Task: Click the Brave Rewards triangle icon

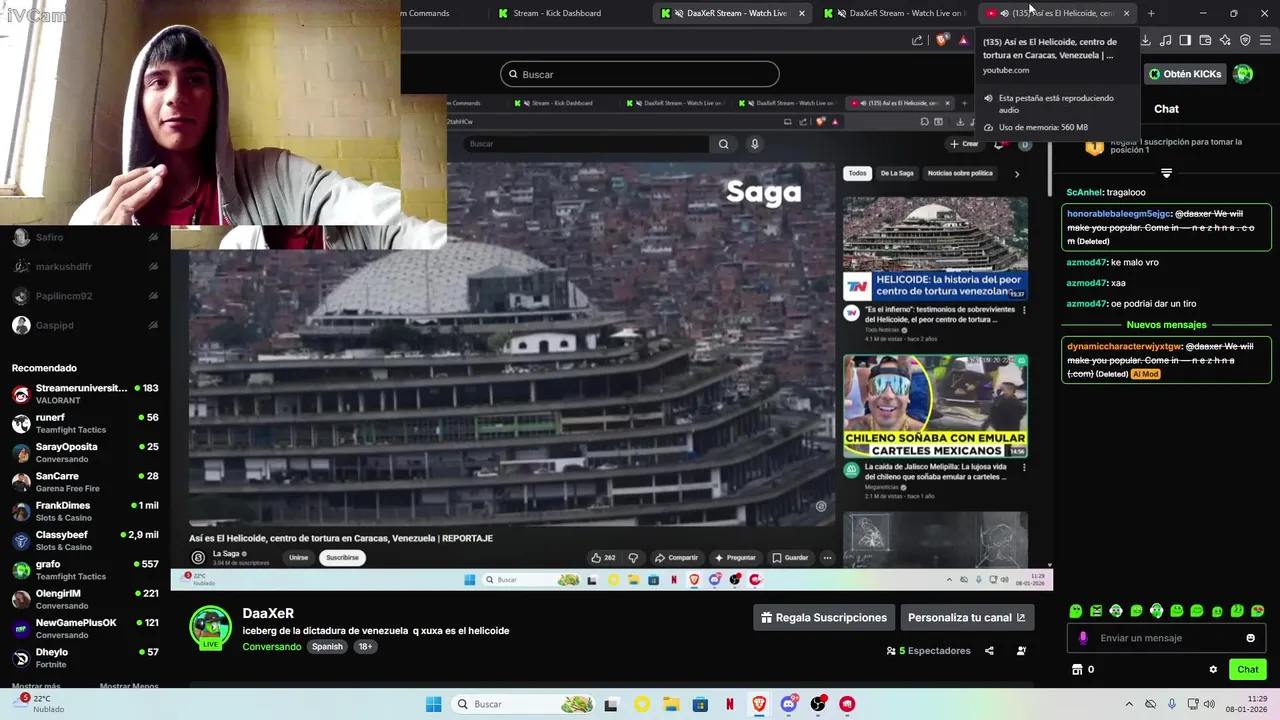Action: click(x=963, y=40)
